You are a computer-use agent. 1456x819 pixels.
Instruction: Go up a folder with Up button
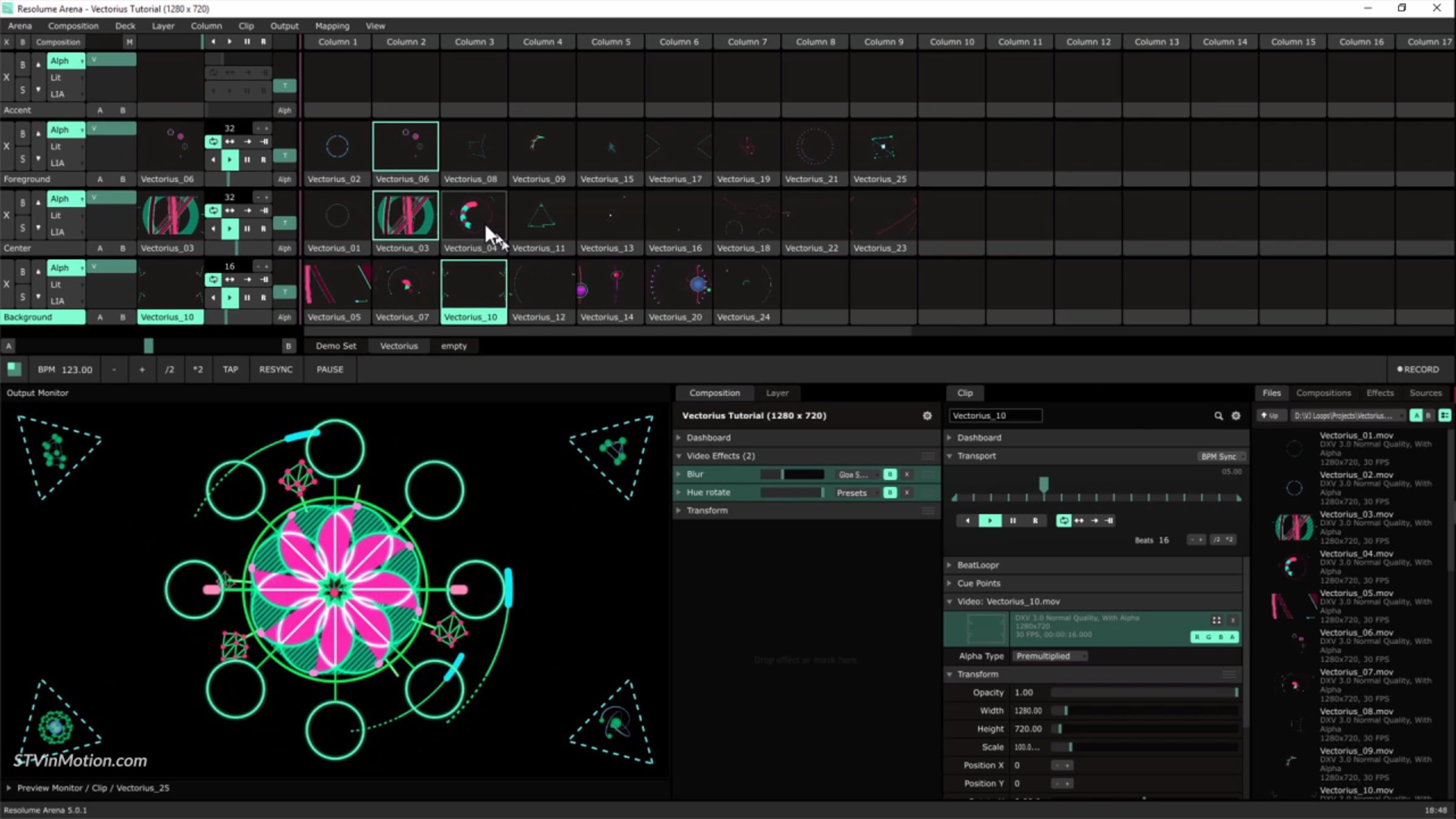point(1270,416)
